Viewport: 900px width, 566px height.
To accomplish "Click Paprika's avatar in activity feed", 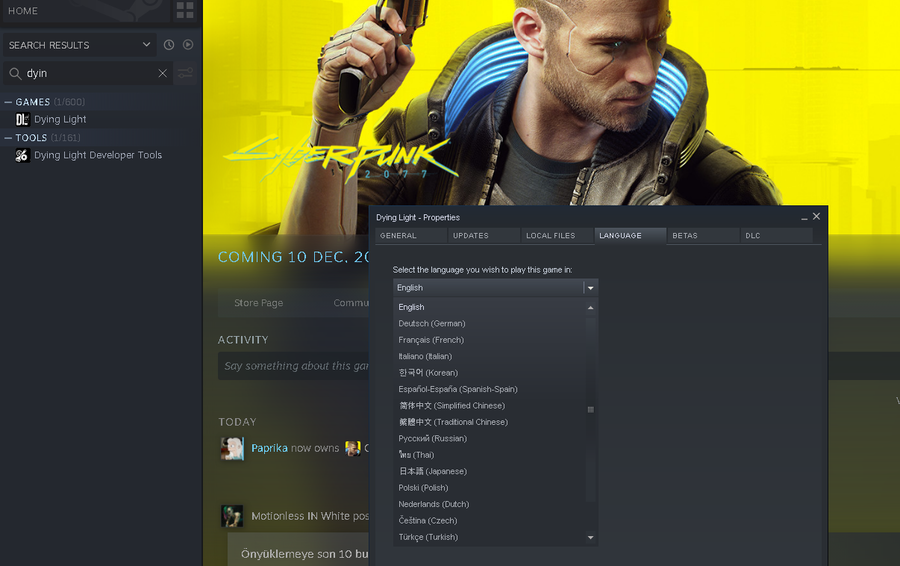I will point(232,448).
